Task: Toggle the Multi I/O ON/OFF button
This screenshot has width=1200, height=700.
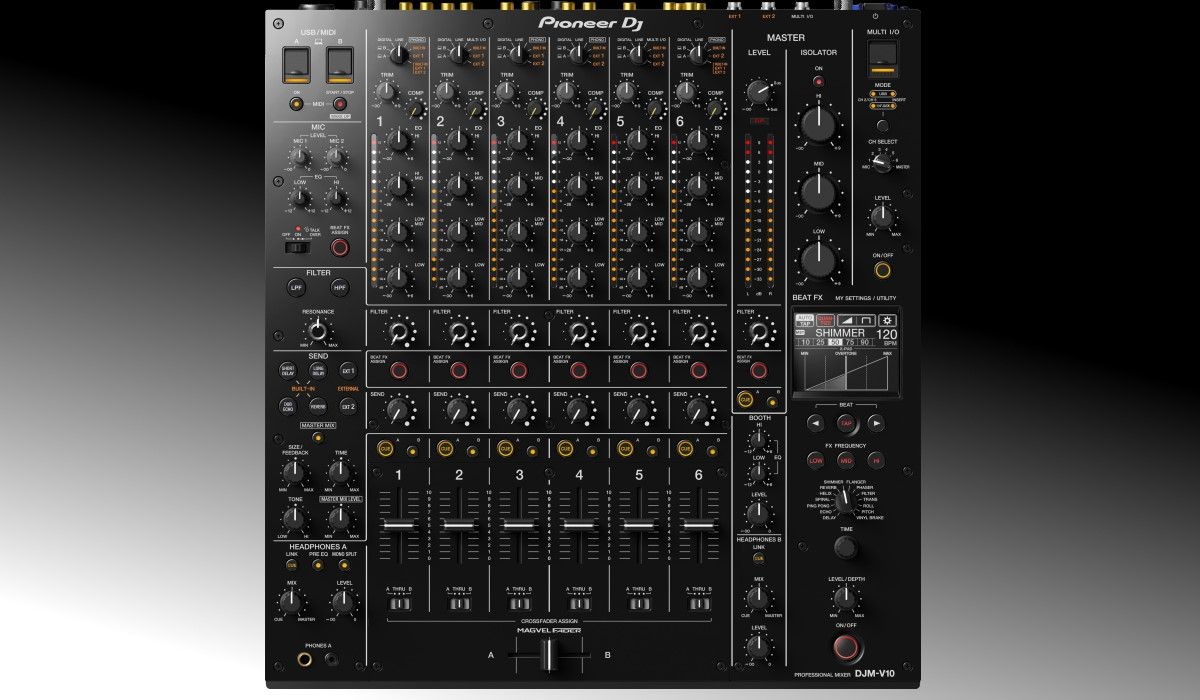Action: point(882,269)
